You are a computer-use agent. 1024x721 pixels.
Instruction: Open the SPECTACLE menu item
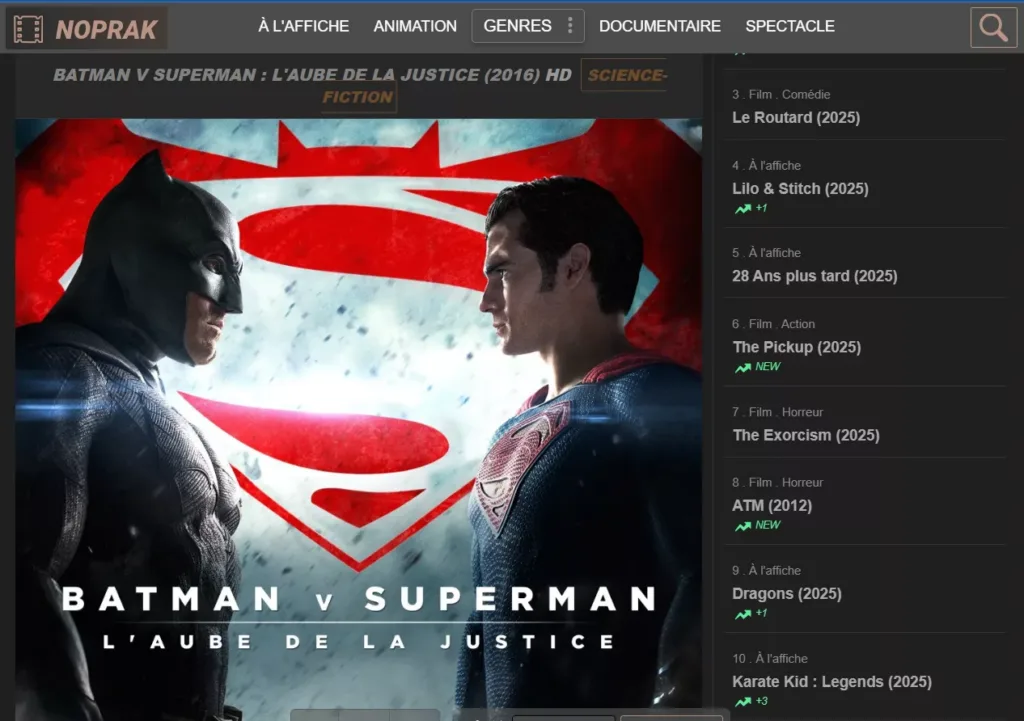point(790,26)
